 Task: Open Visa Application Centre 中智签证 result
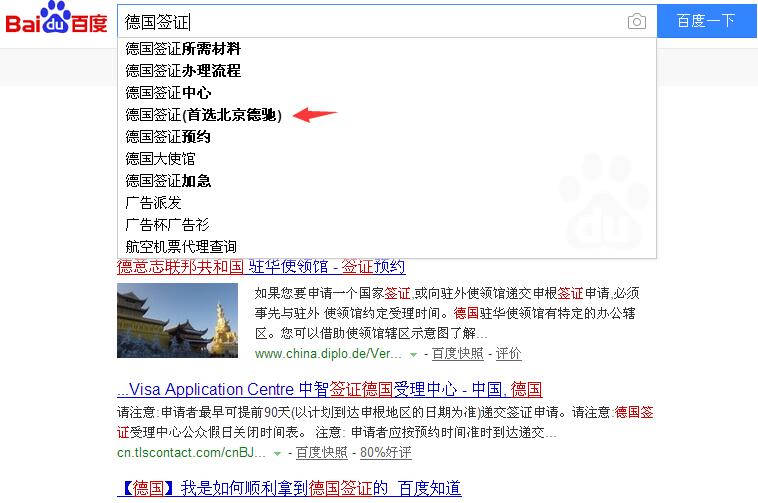(x=330, y=389)
